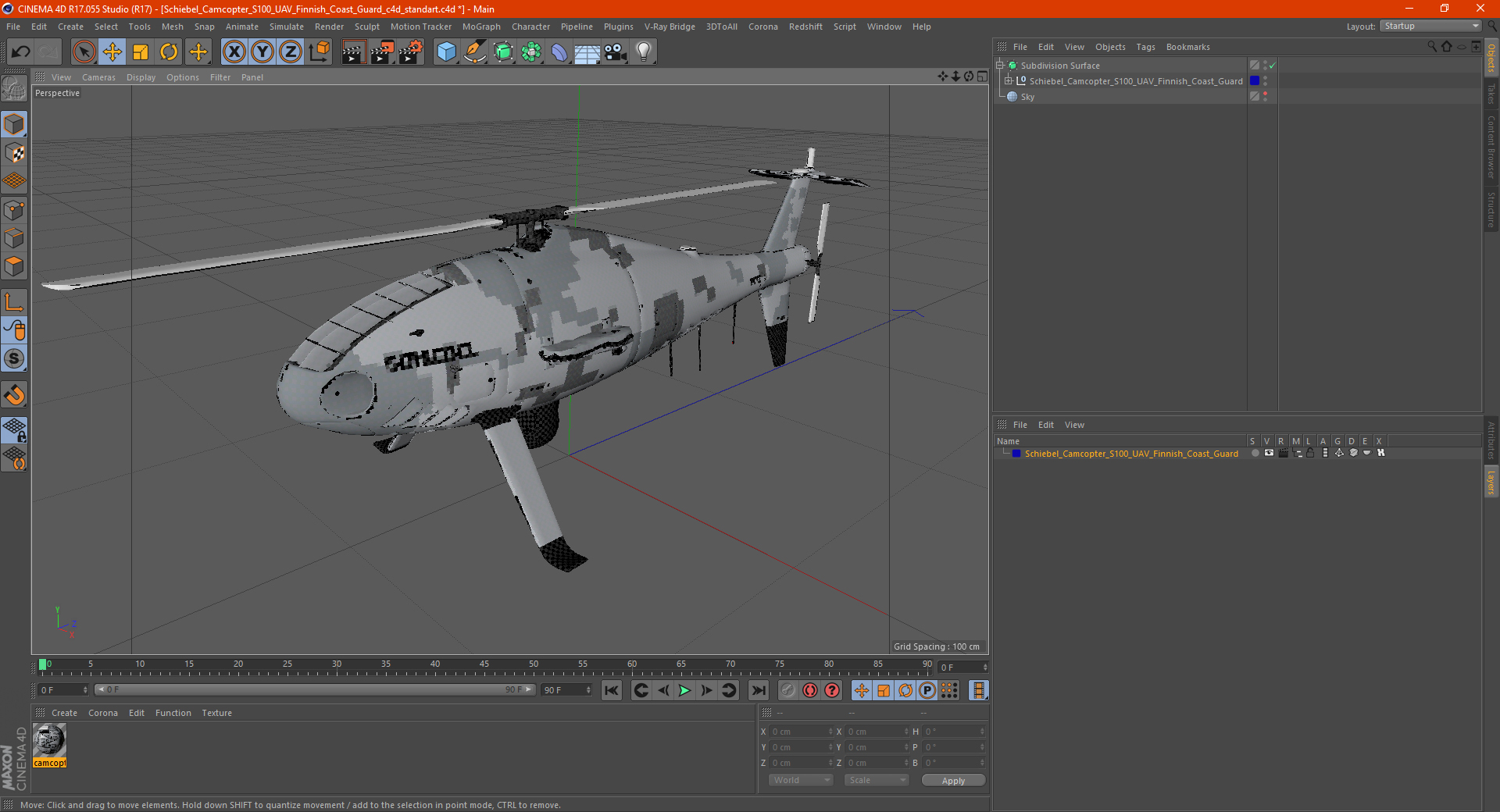Click position X coordinate stepper

pyautogui.click(x=830, y=732)
